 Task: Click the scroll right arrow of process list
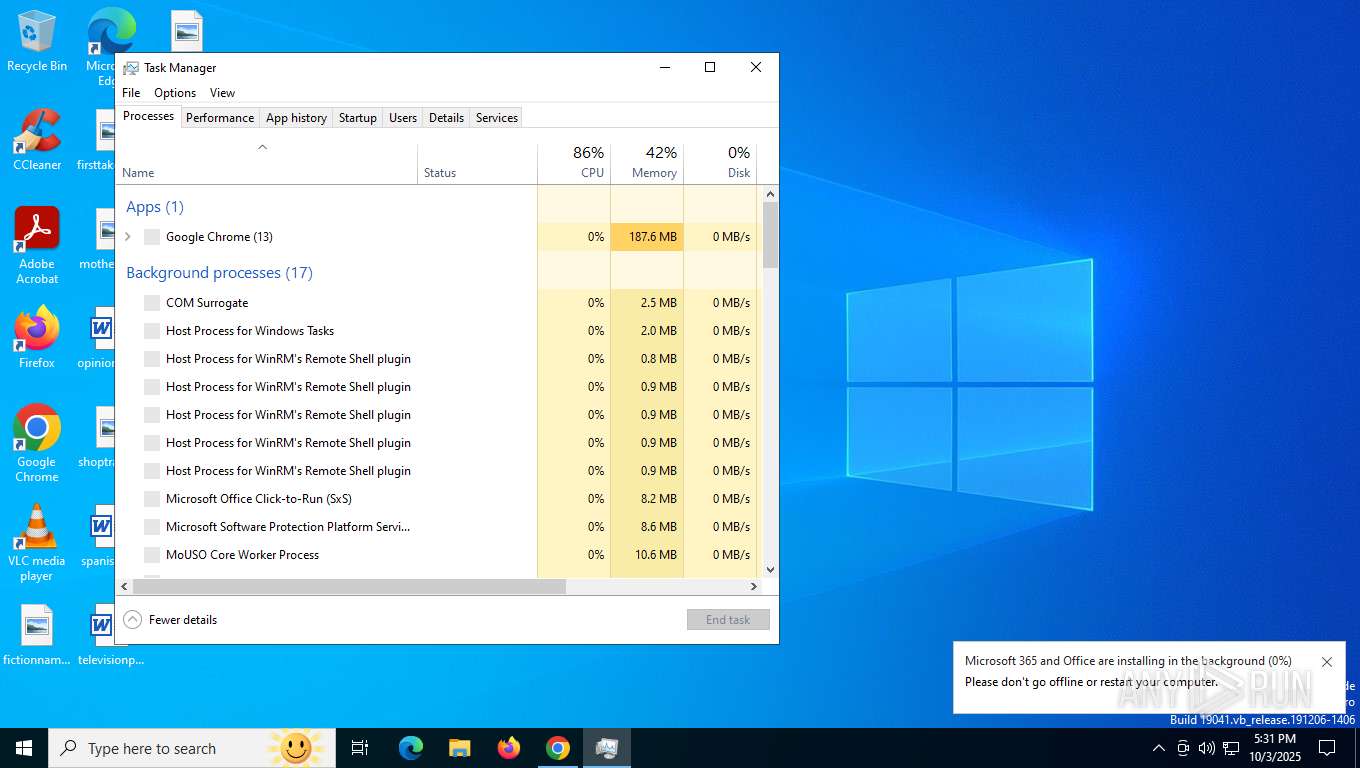(x=754, y=587)
